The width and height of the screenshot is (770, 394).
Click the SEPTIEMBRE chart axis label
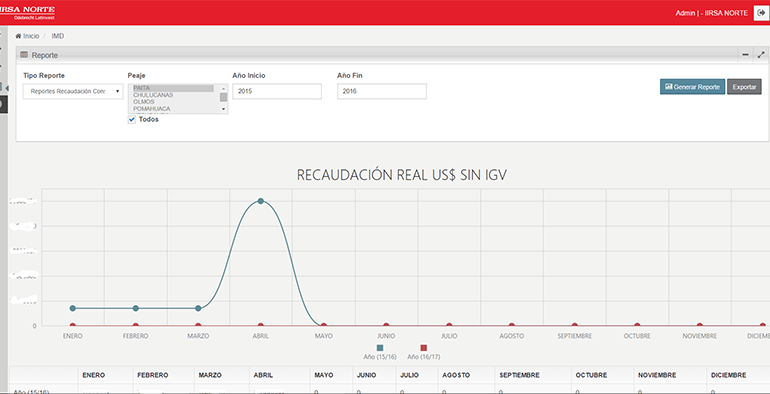pos(575,336)
